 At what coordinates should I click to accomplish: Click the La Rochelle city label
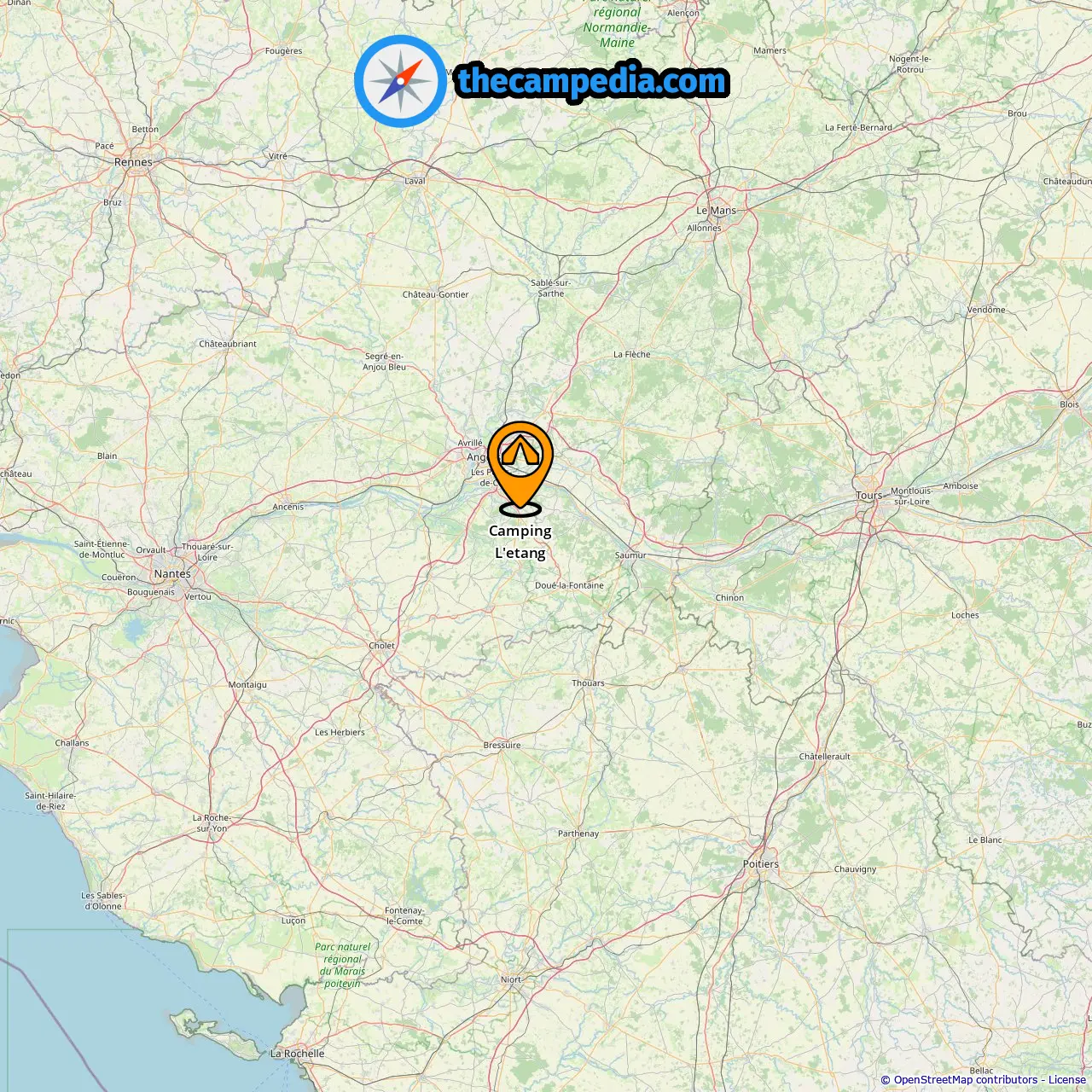pyautogui.click(x=298, y=1054)
